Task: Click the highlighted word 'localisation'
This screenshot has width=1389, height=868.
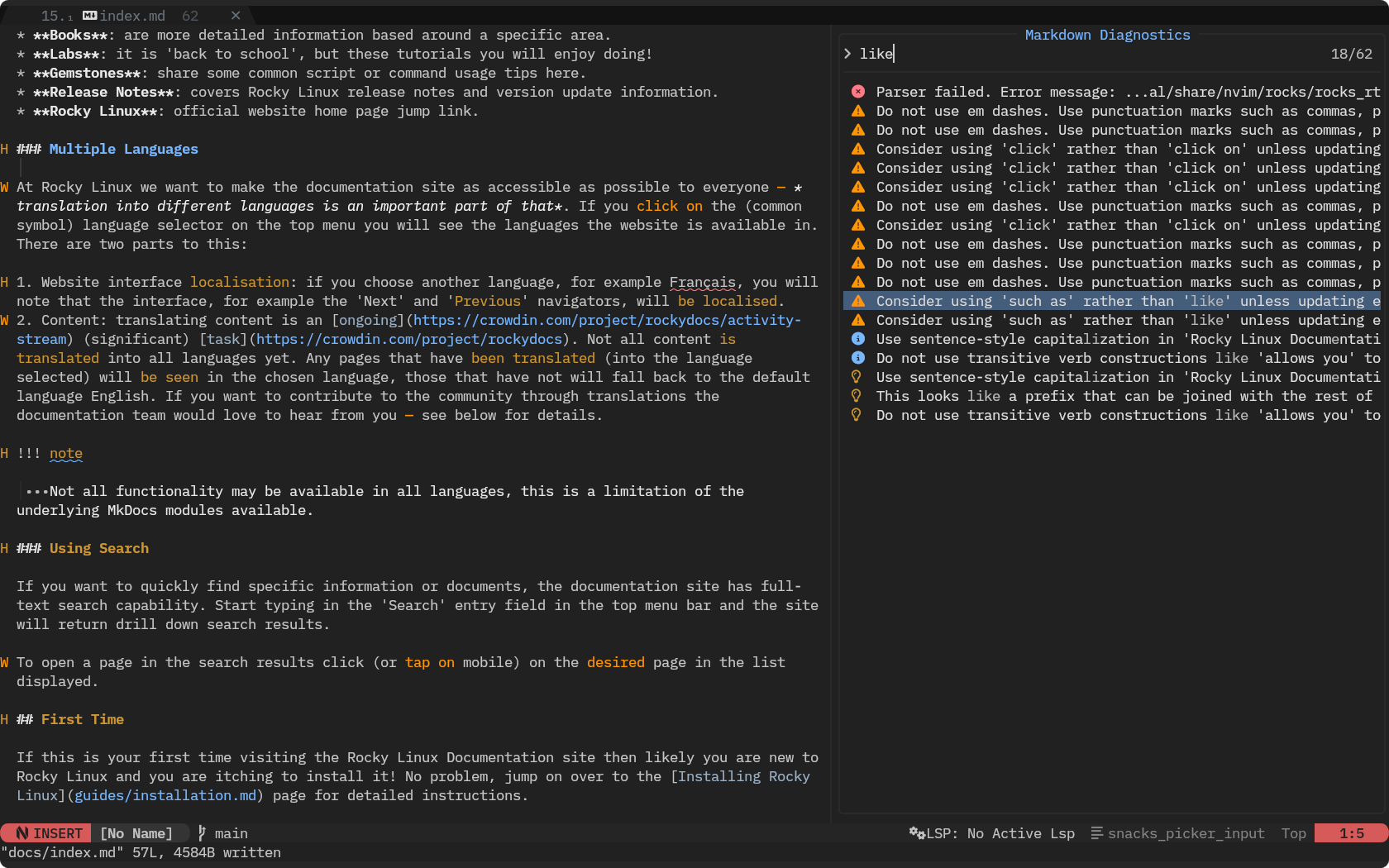Action: (240, 282)
